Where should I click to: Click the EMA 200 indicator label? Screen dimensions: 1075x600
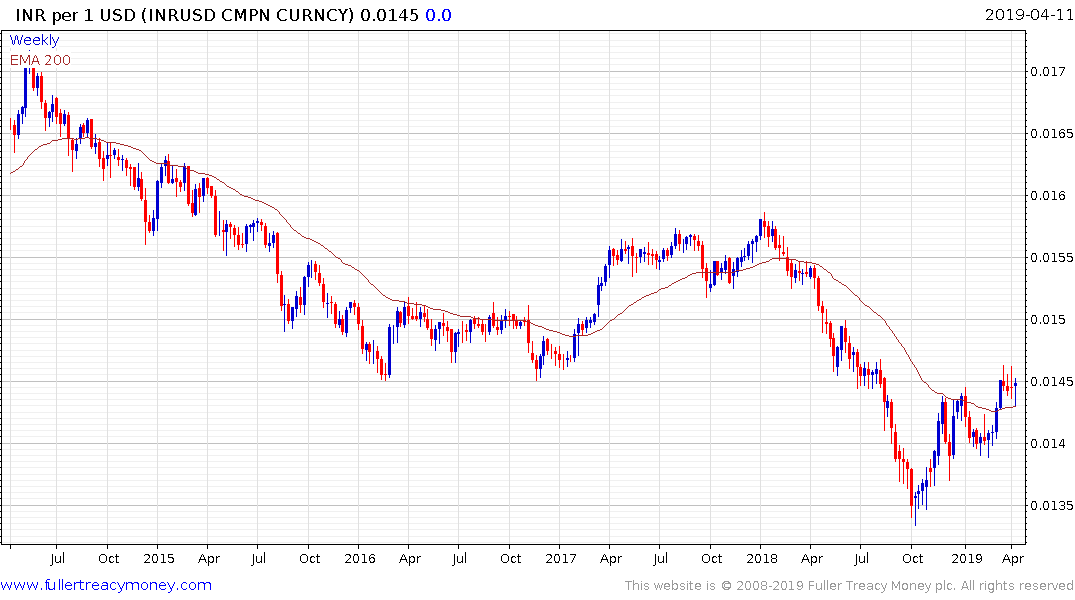coord(40,60)
